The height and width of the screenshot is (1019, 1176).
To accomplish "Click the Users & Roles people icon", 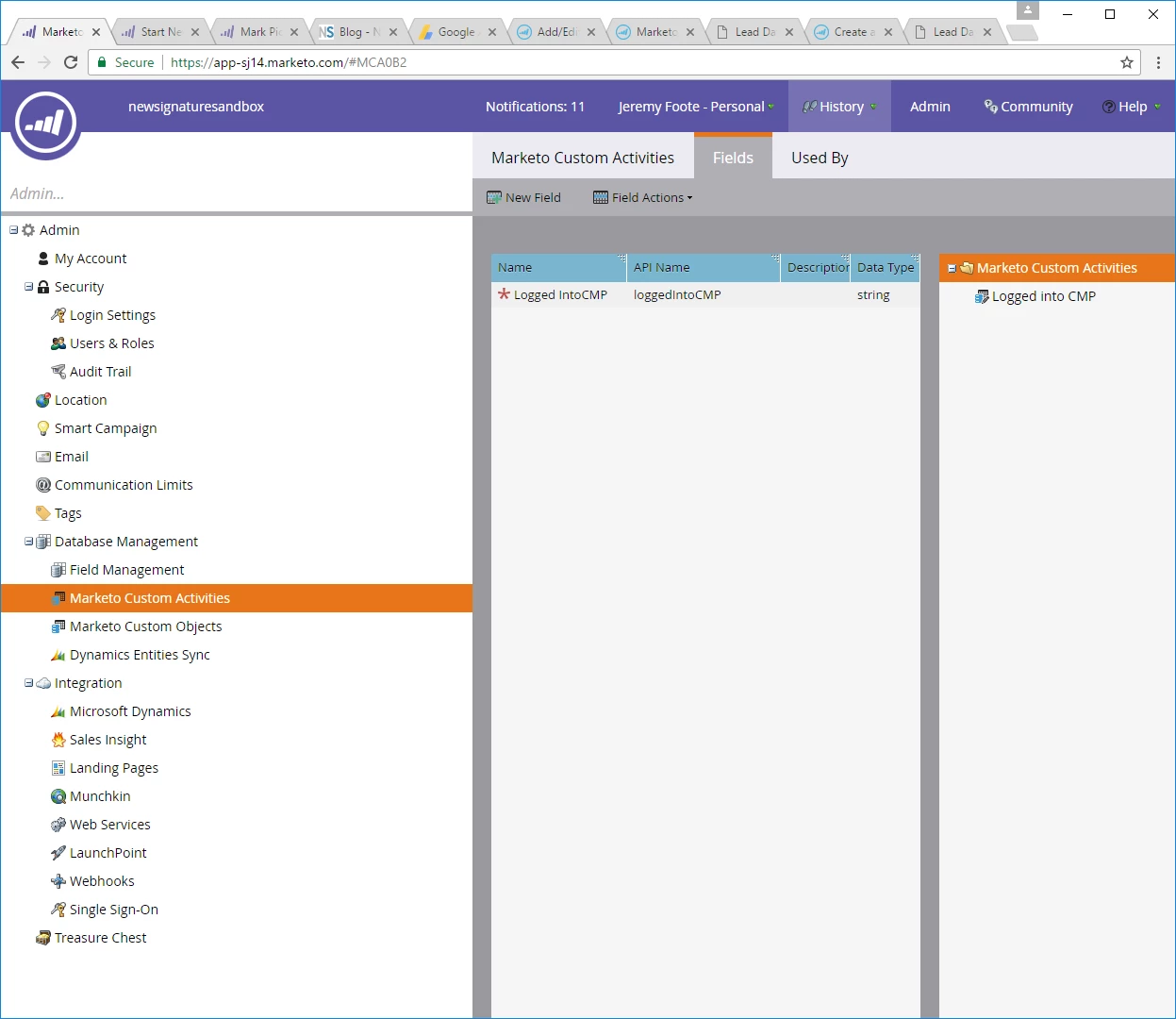I will (x=58, y=343).
